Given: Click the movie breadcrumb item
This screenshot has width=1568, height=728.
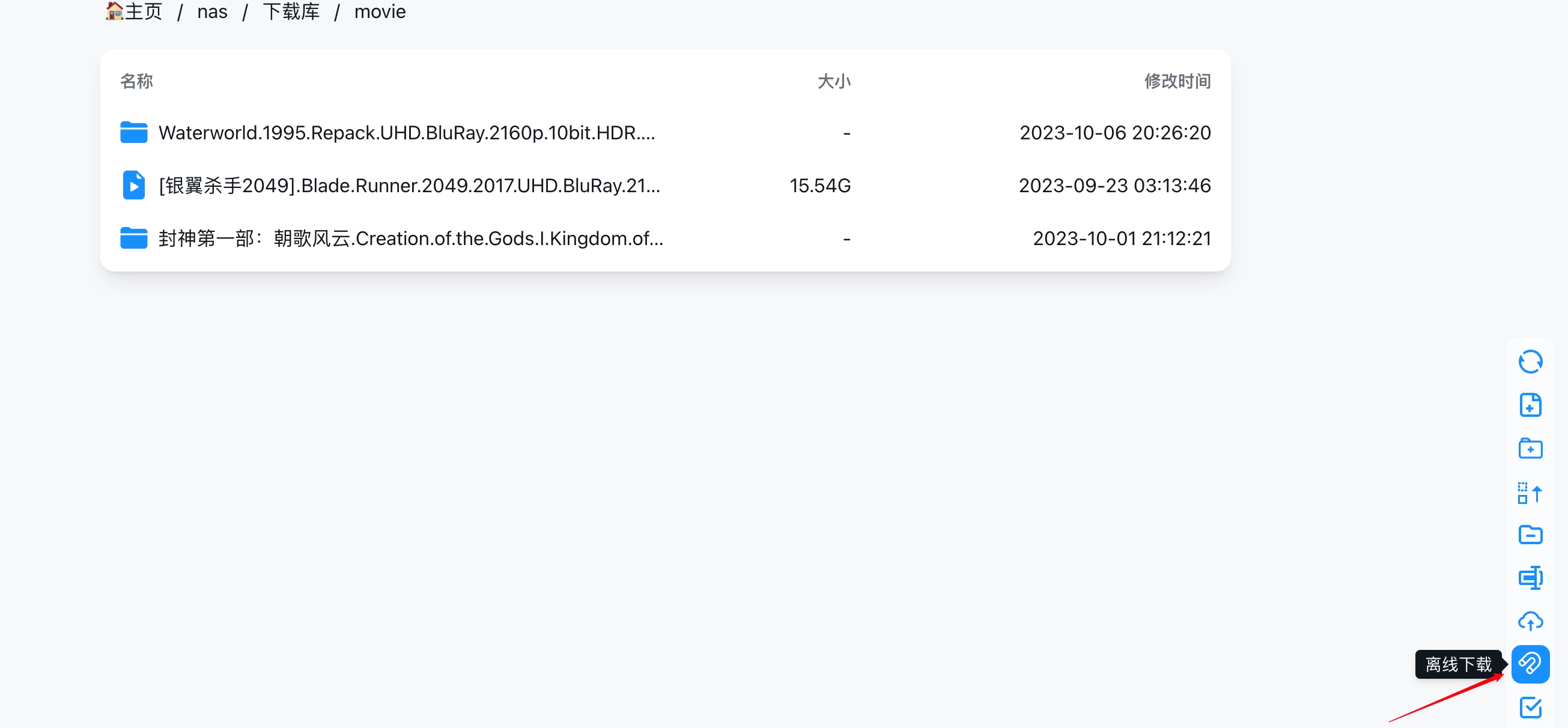Looking at the screenshot, I should (380, 11).
